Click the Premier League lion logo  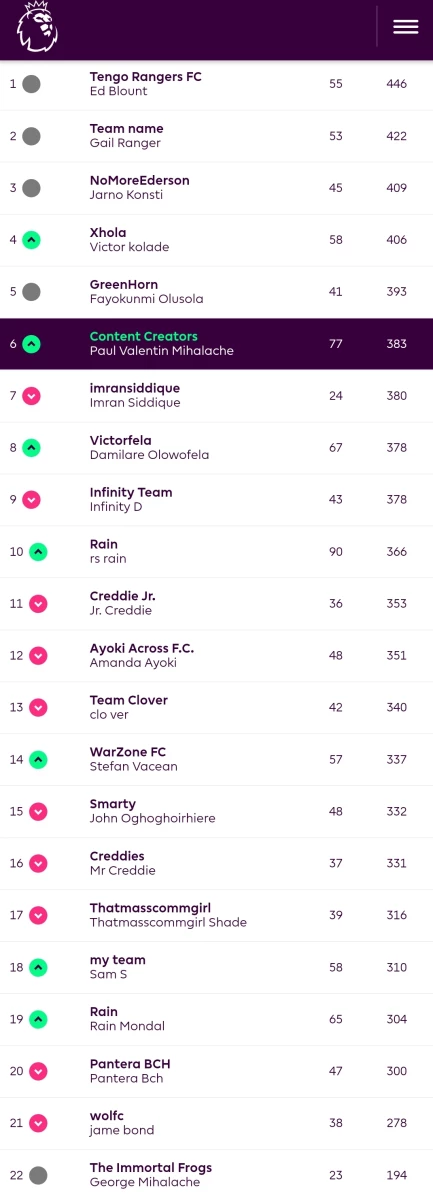[x=37, y=27]
